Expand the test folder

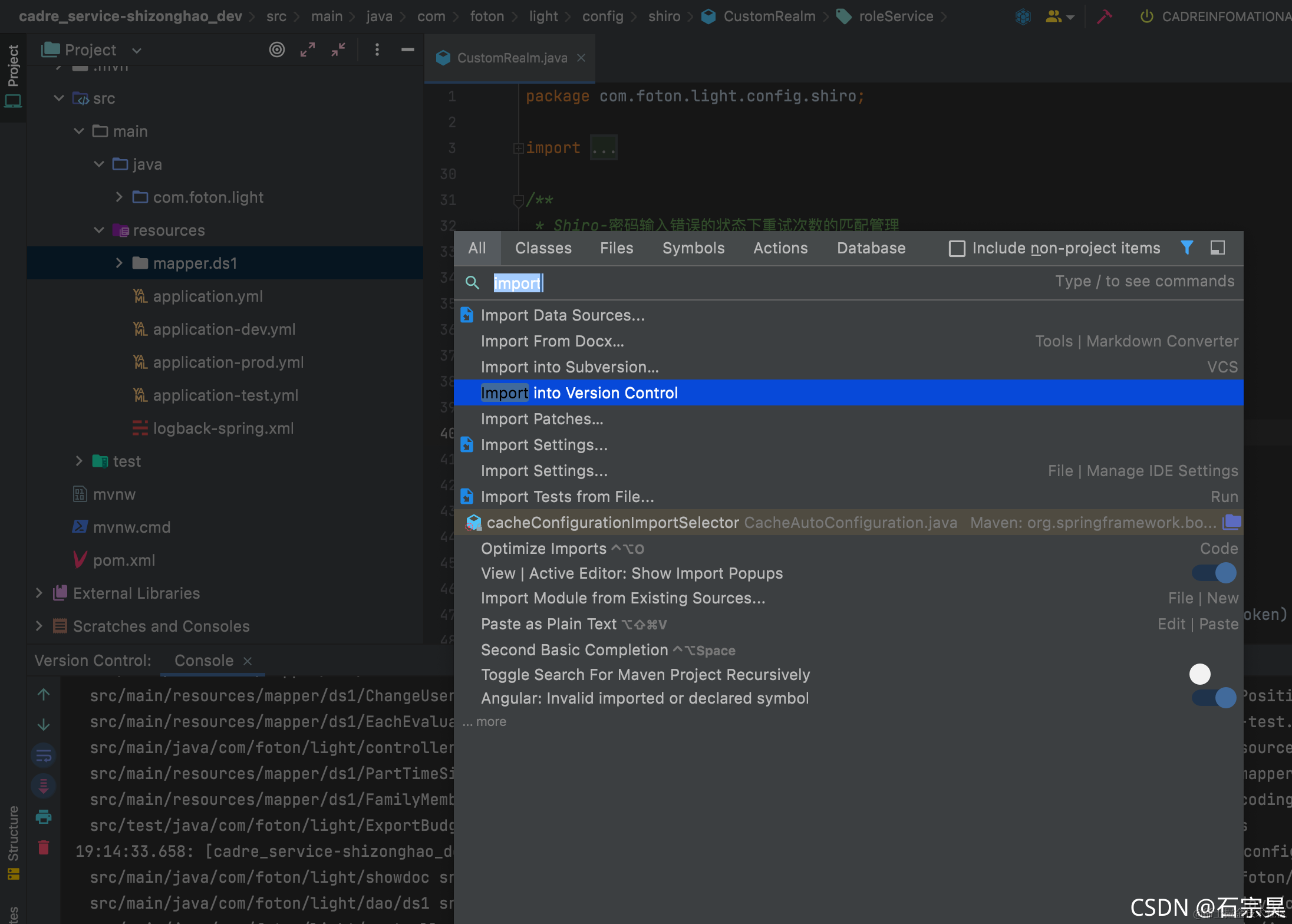coord(79,461)
